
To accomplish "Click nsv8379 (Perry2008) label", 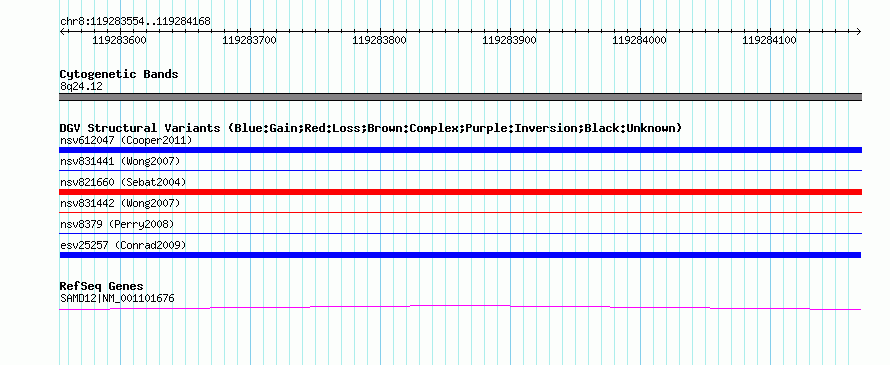I will pyautogui.click(x=117, y=224).
